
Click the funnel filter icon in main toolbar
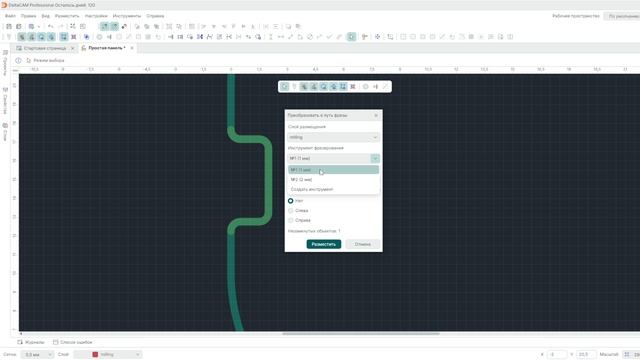click(9, 37)
